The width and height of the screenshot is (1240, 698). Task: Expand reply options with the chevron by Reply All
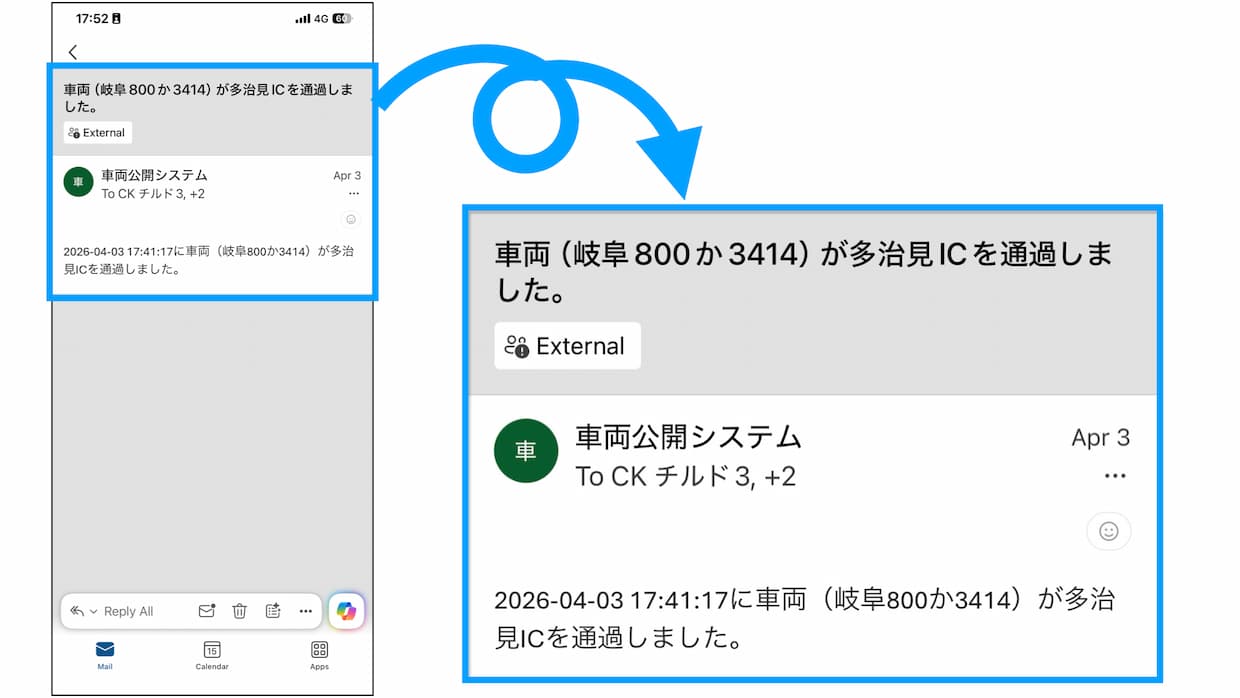point(94,612)
